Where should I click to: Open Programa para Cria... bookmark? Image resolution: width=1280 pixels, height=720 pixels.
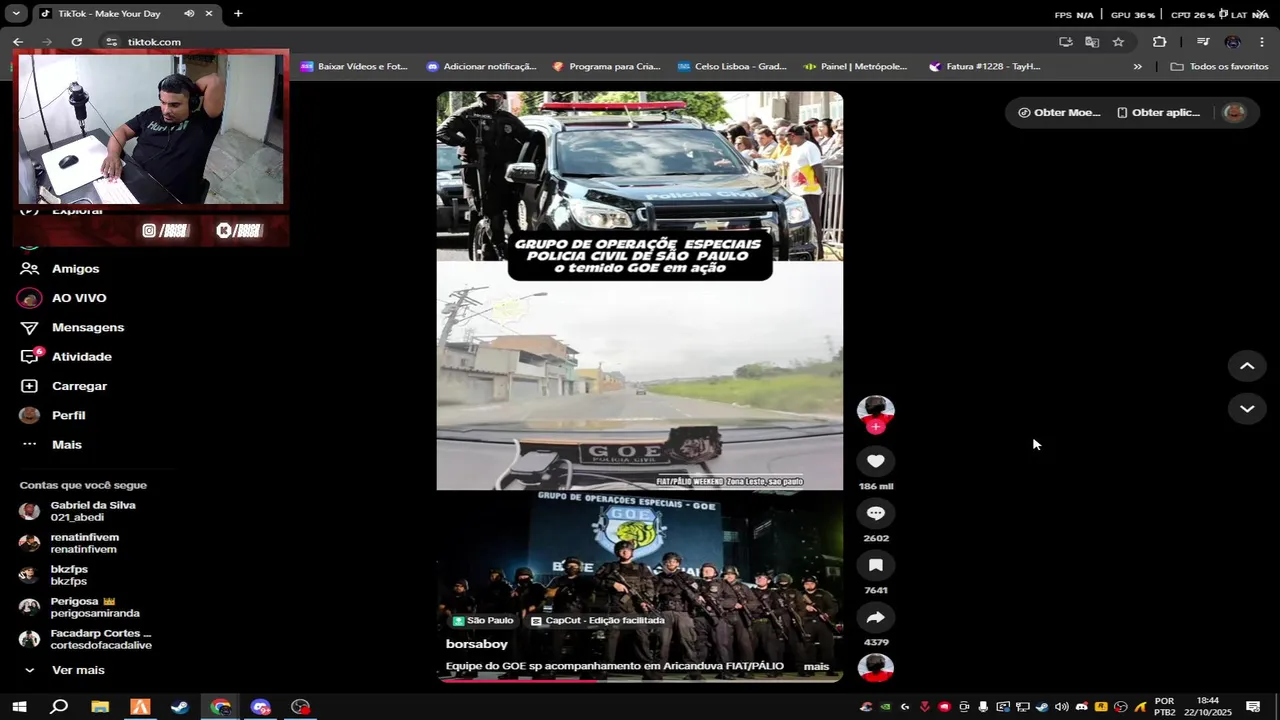tap(607, 67)
